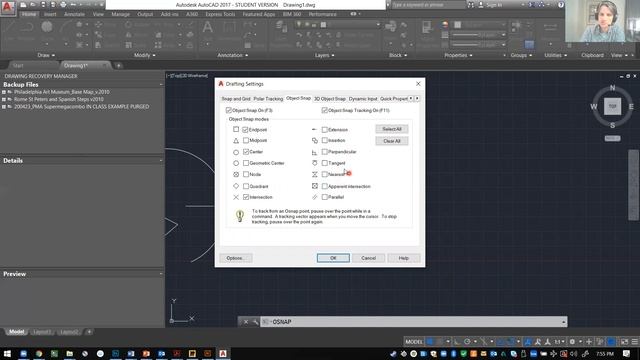Click the Options... button

point(236,258)
